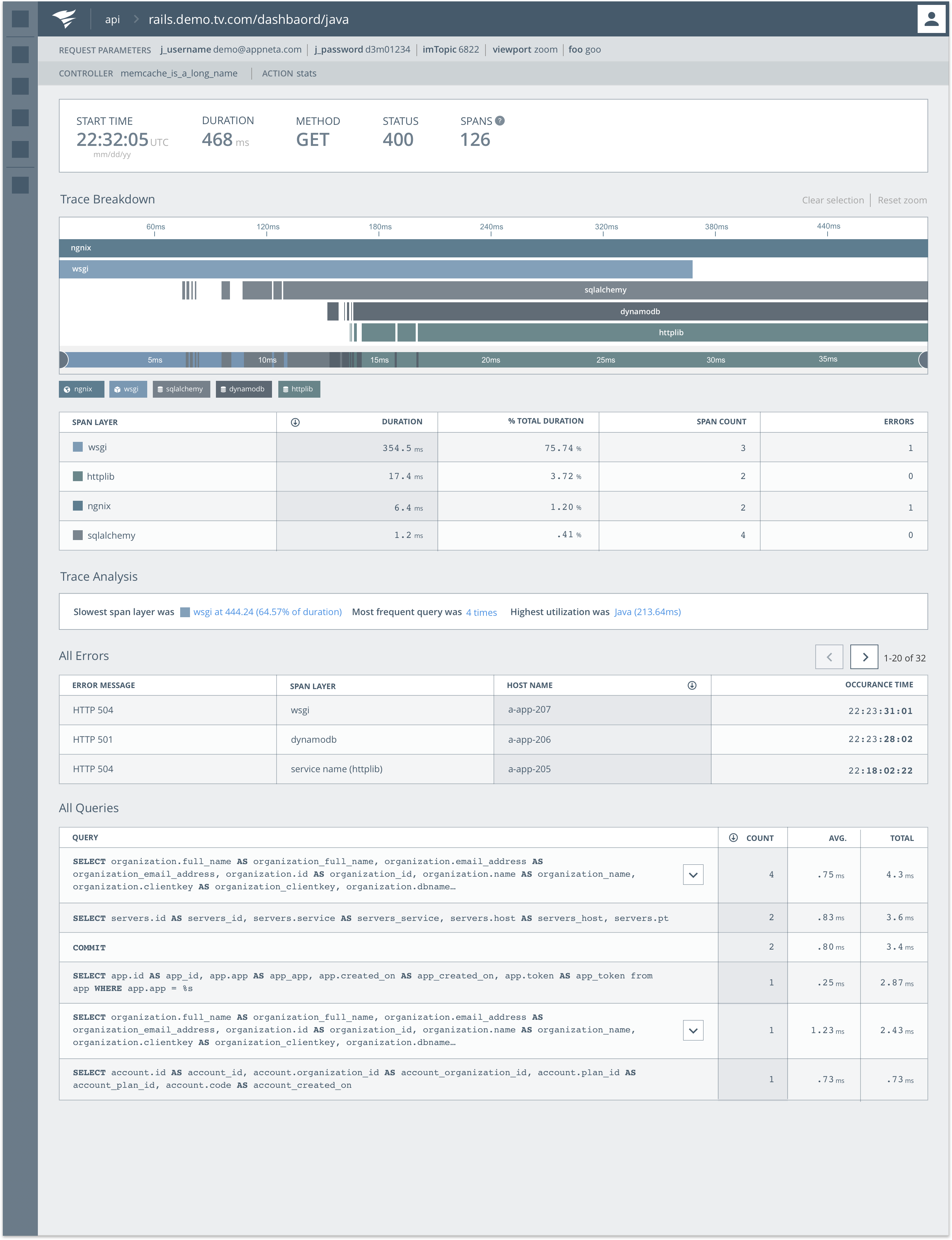Click the Reset zoom link
The height and width of the screenshot is (1240, 952).
pyautogui.click(x=902, y=200)
